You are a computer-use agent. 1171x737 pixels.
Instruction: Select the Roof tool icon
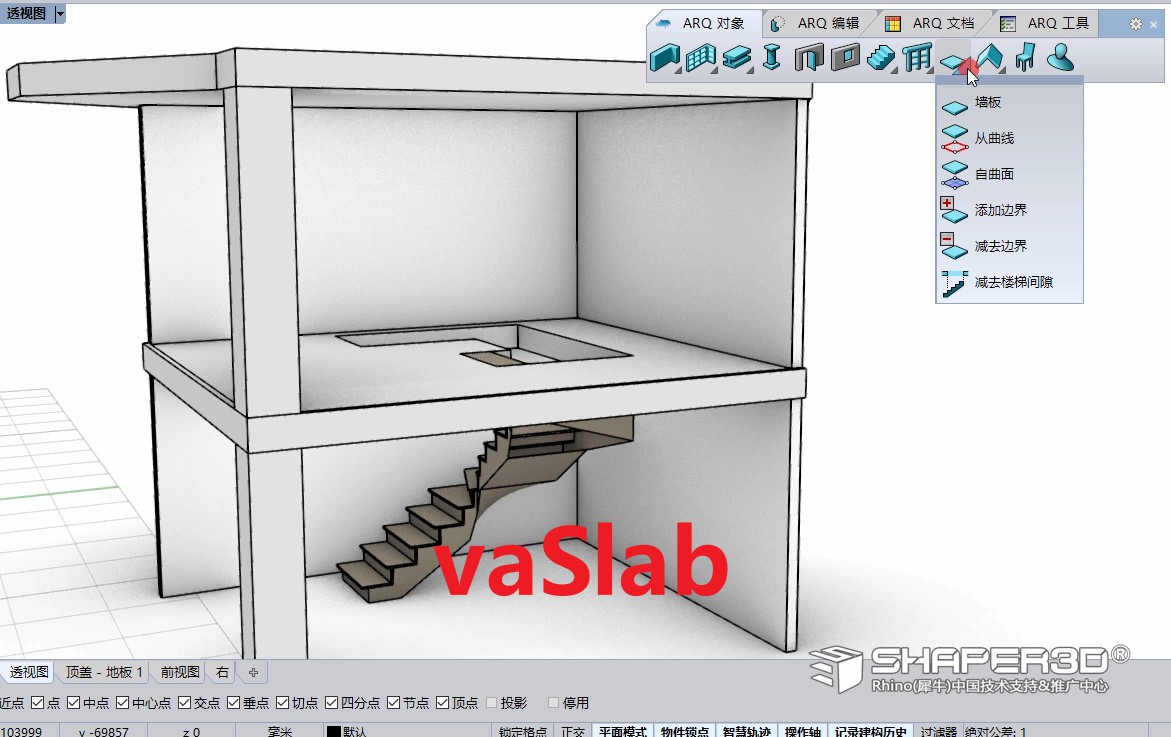990,57
